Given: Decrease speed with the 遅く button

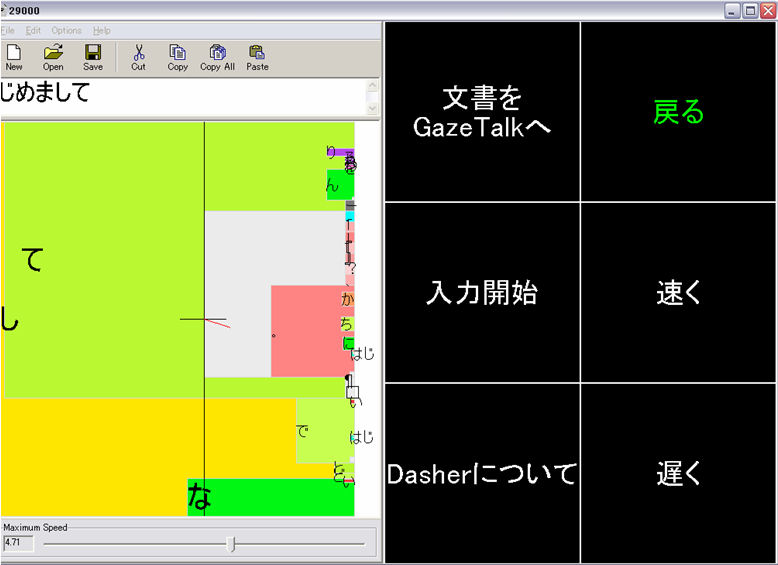Looking at the screenshot, I should tap(678, 473).
